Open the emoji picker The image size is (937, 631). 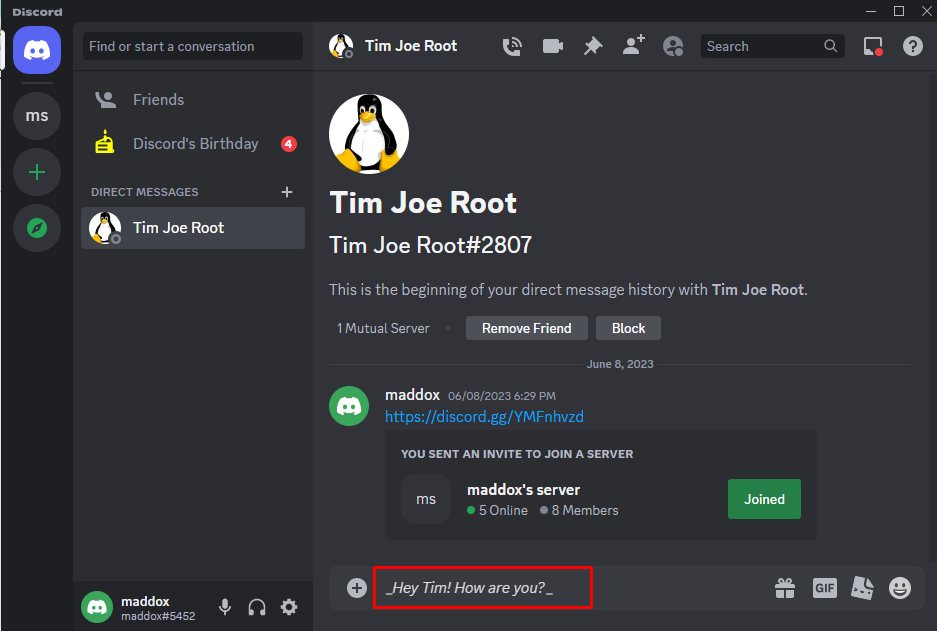(x=899, y=588)
